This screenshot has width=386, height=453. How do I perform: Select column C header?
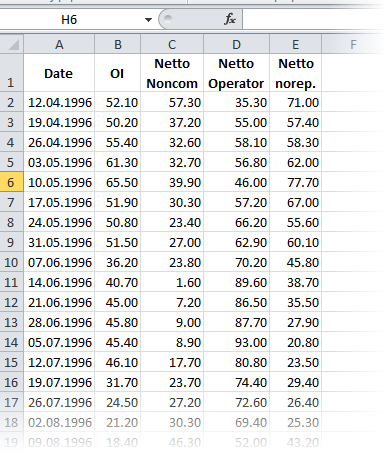(172, 44)
